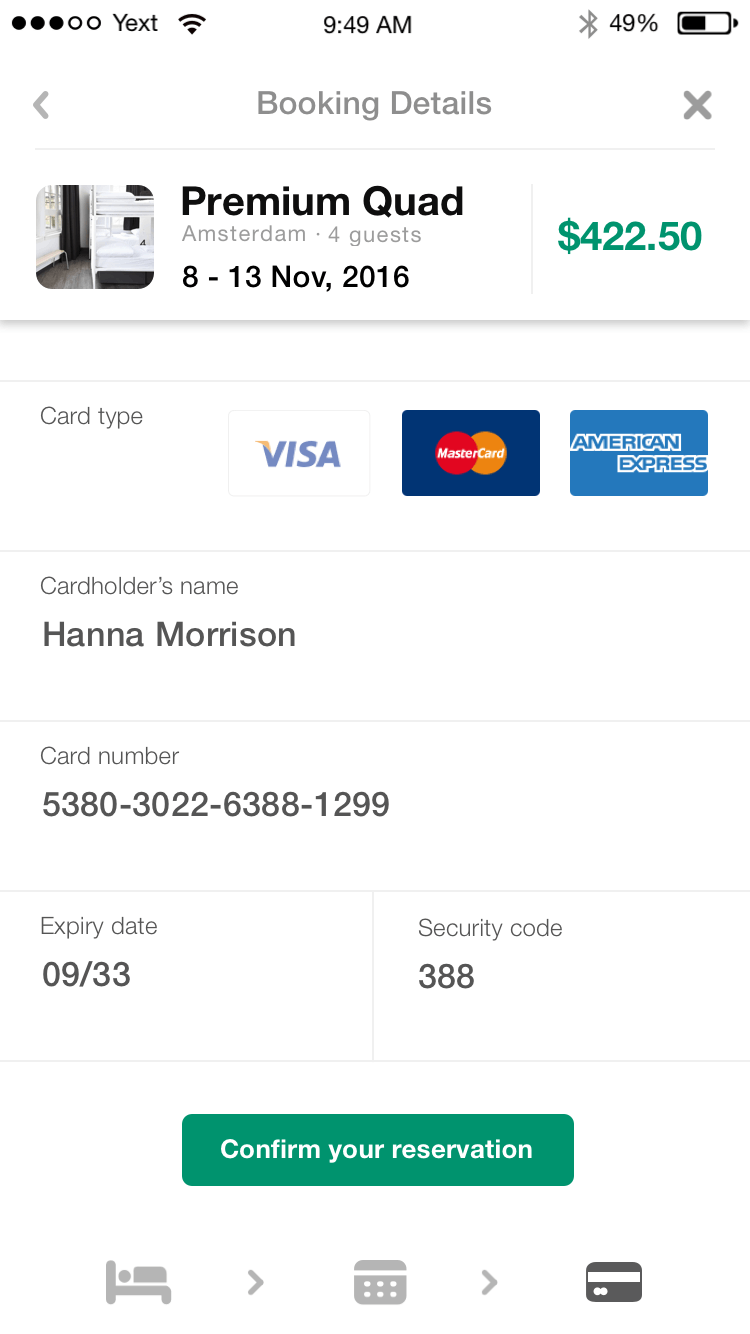
Task: Pick American Express card type
Action: click(639, 453)
